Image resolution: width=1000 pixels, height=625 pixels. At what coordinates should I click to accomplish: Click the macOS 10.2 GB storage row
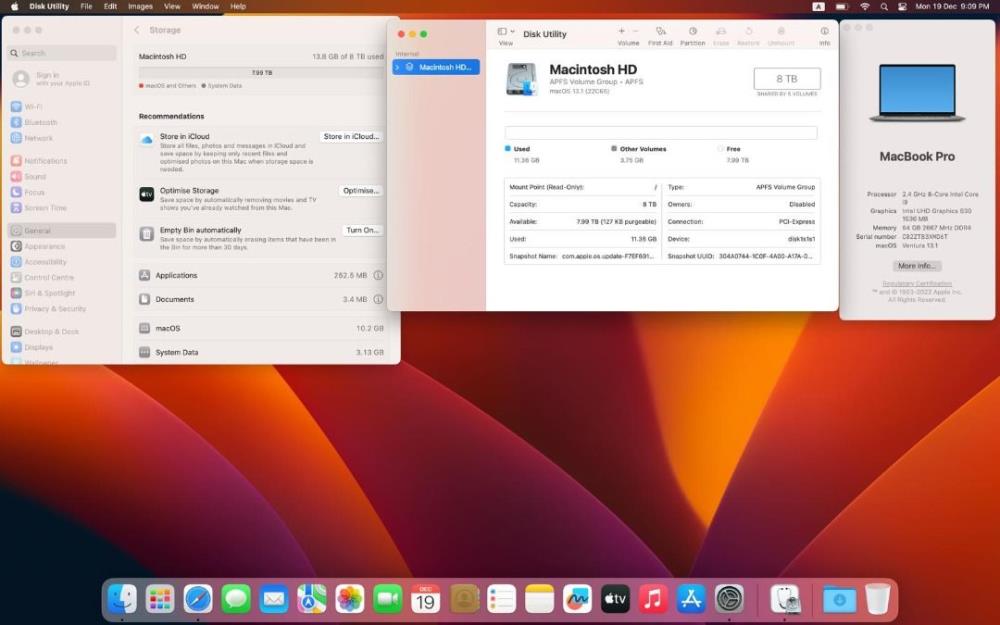(261, 328)
